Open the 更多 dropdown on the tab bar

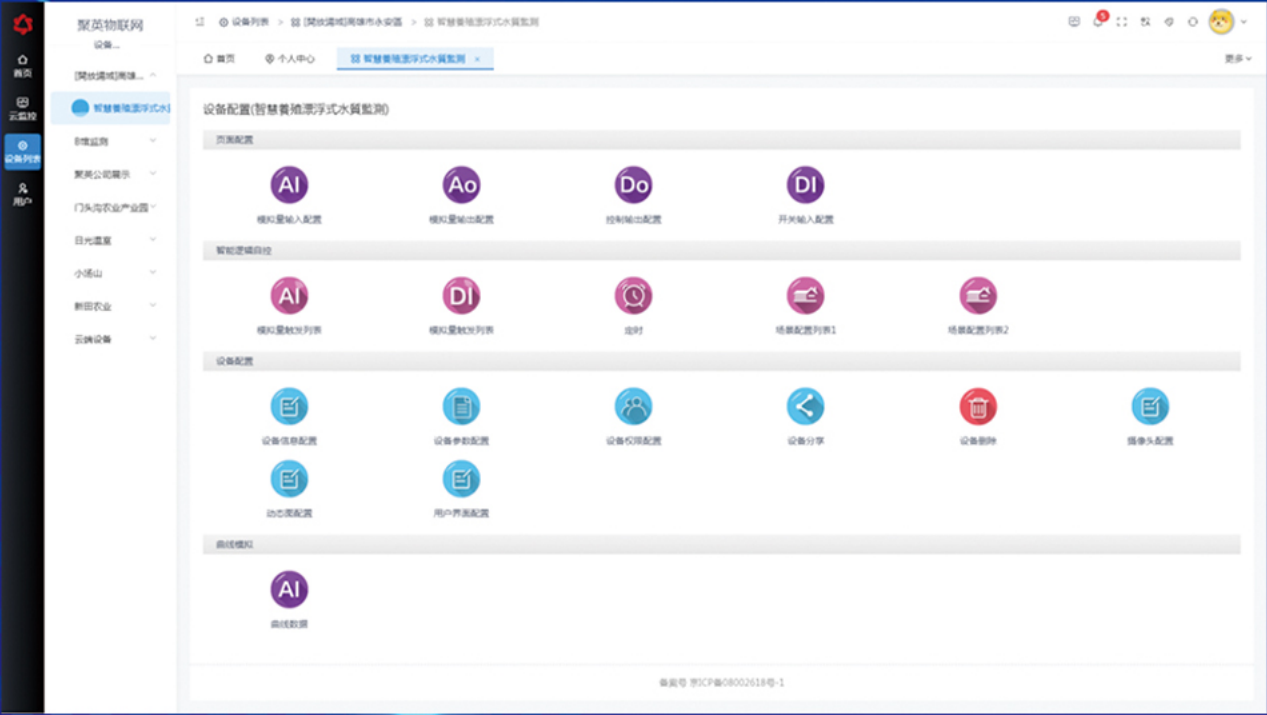tap(1237, 59)
